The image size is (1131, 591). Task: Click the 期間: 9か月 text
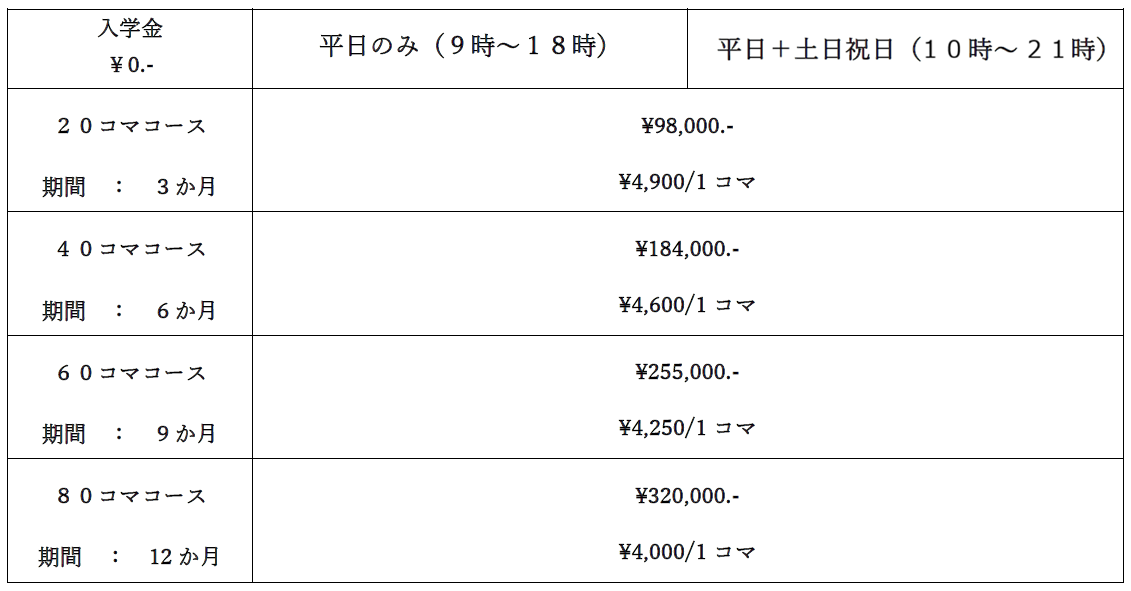click(x=129, y=434)
